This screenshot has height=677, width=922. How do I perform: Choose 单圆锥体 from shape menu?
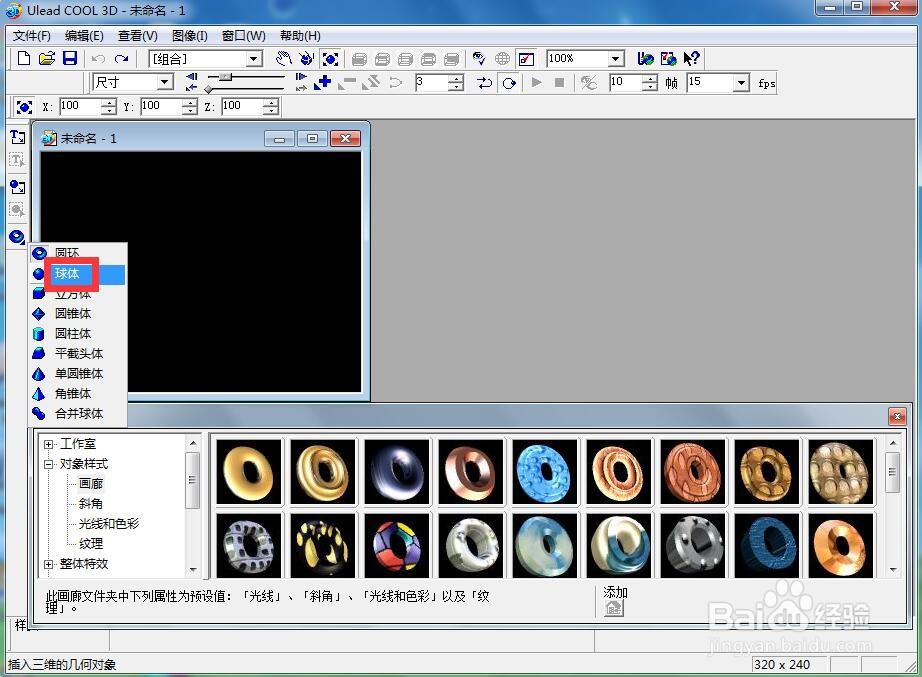[x=78, y=373]
